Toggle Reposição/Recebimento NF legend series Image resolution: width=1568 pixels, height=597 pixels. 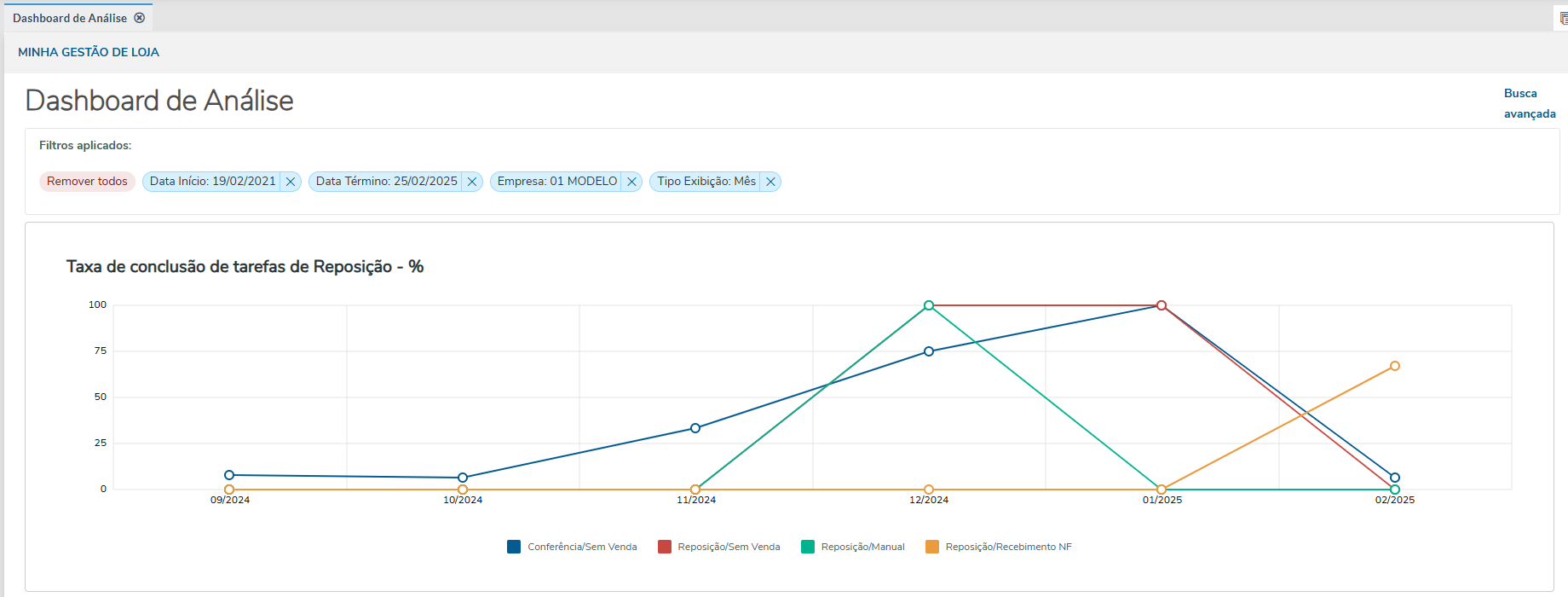click(x=1008, y=547)
